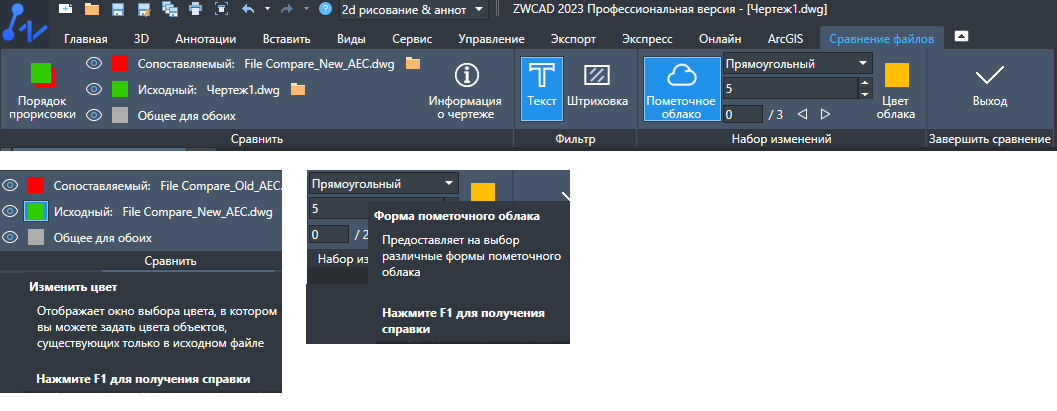
Task: Toggle the Текст filter icon
Action: [x=542, y=88]
